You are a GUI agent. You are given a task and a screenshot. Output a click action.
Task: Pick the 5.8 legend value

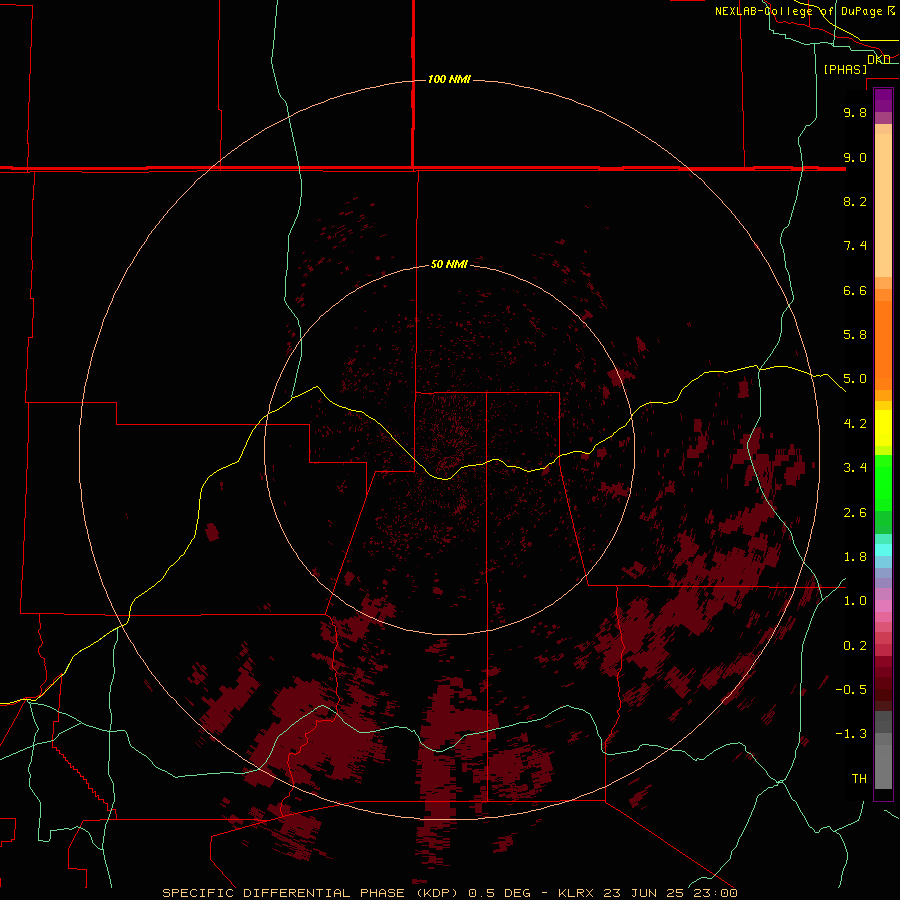[x=855, y=335]
